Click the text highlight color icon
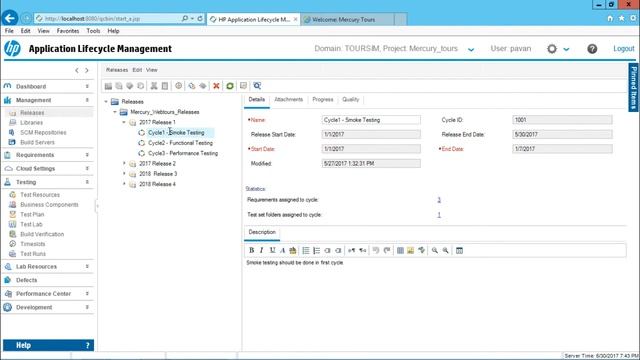This screenshot has height=360, width=640. point(293,250)
